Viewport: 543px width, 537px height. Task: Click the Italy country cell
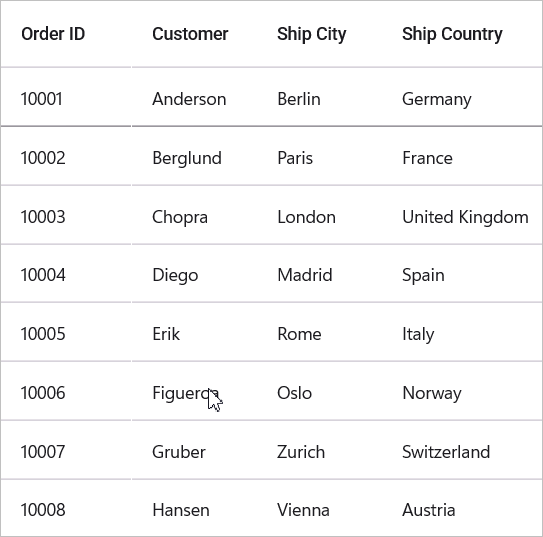(x=462, y=332)
